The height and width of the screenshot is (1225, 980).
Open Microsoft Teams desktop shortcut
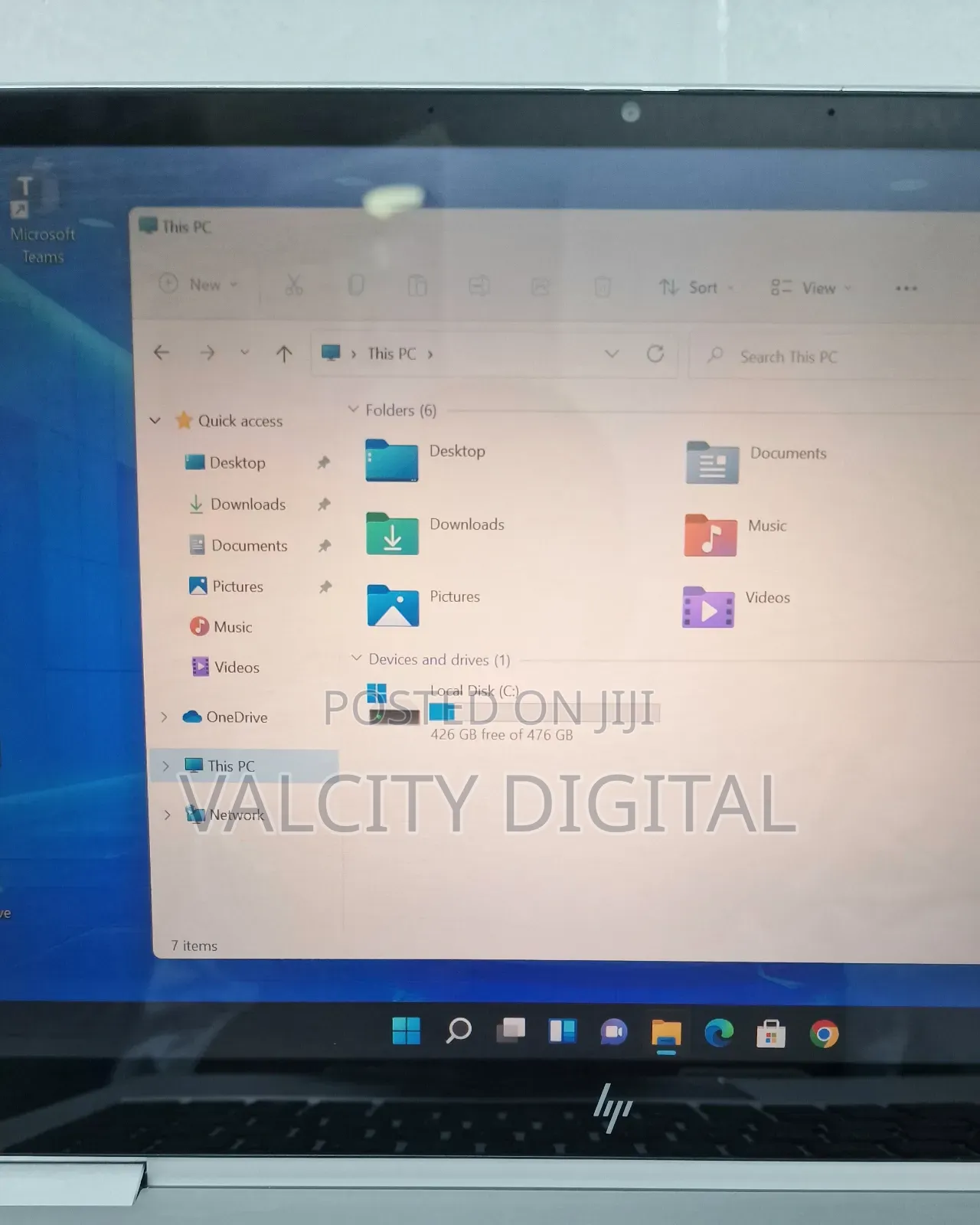41,219
